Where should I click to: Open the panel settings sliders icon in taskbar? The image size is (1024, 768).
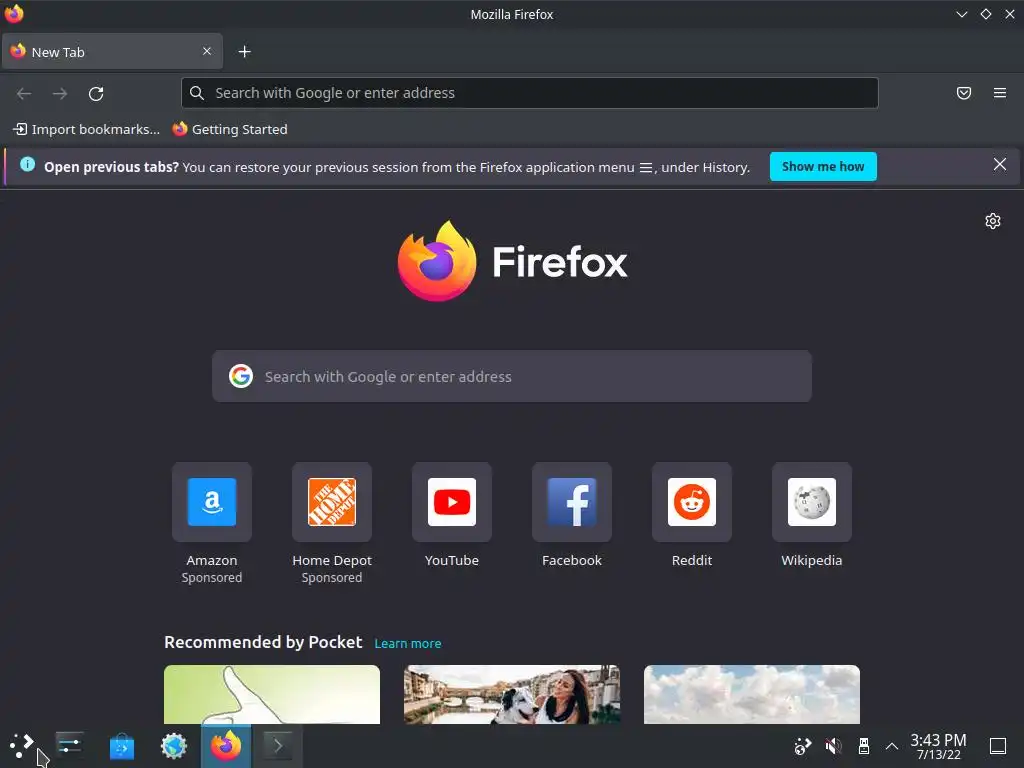click(69, 744)
